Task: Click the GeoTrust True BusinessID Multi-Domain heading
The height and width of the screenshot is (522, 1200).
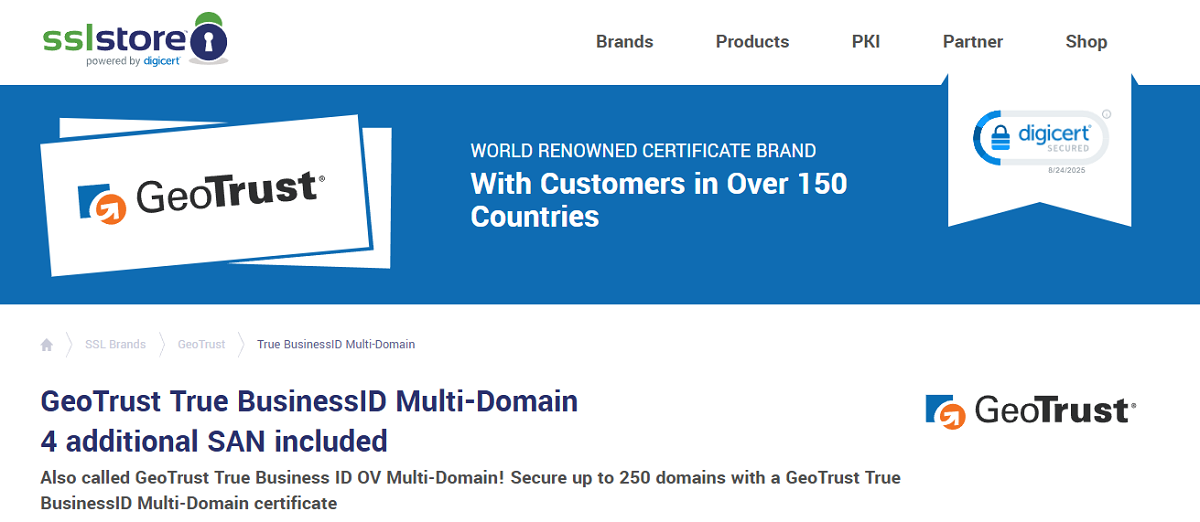Action: [309, 402]
